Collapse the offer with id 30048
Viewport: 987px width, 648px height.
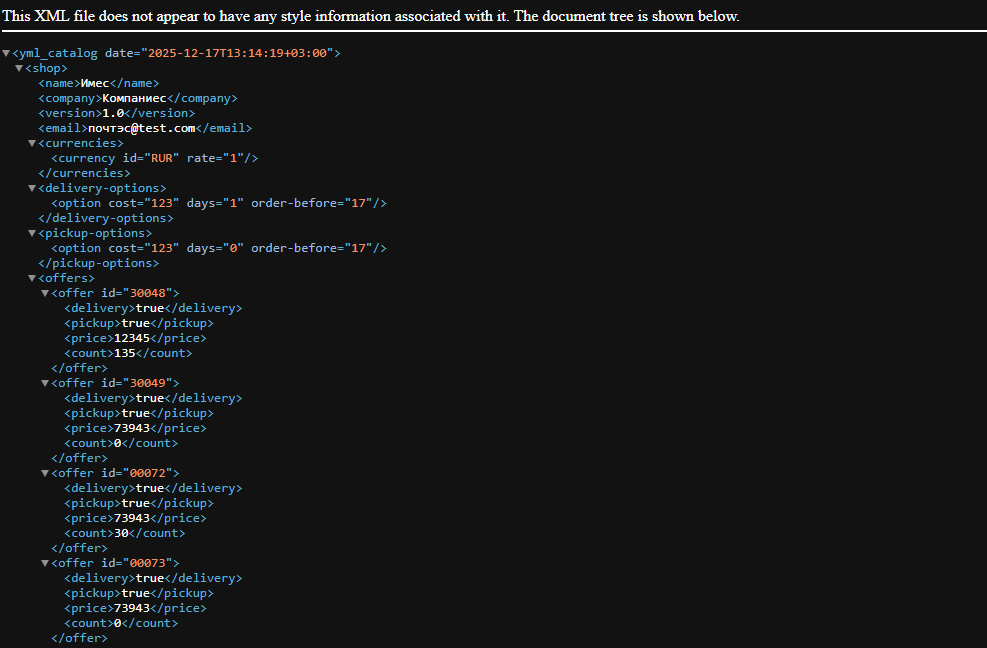pyautogui.click(x=44, y=292)
